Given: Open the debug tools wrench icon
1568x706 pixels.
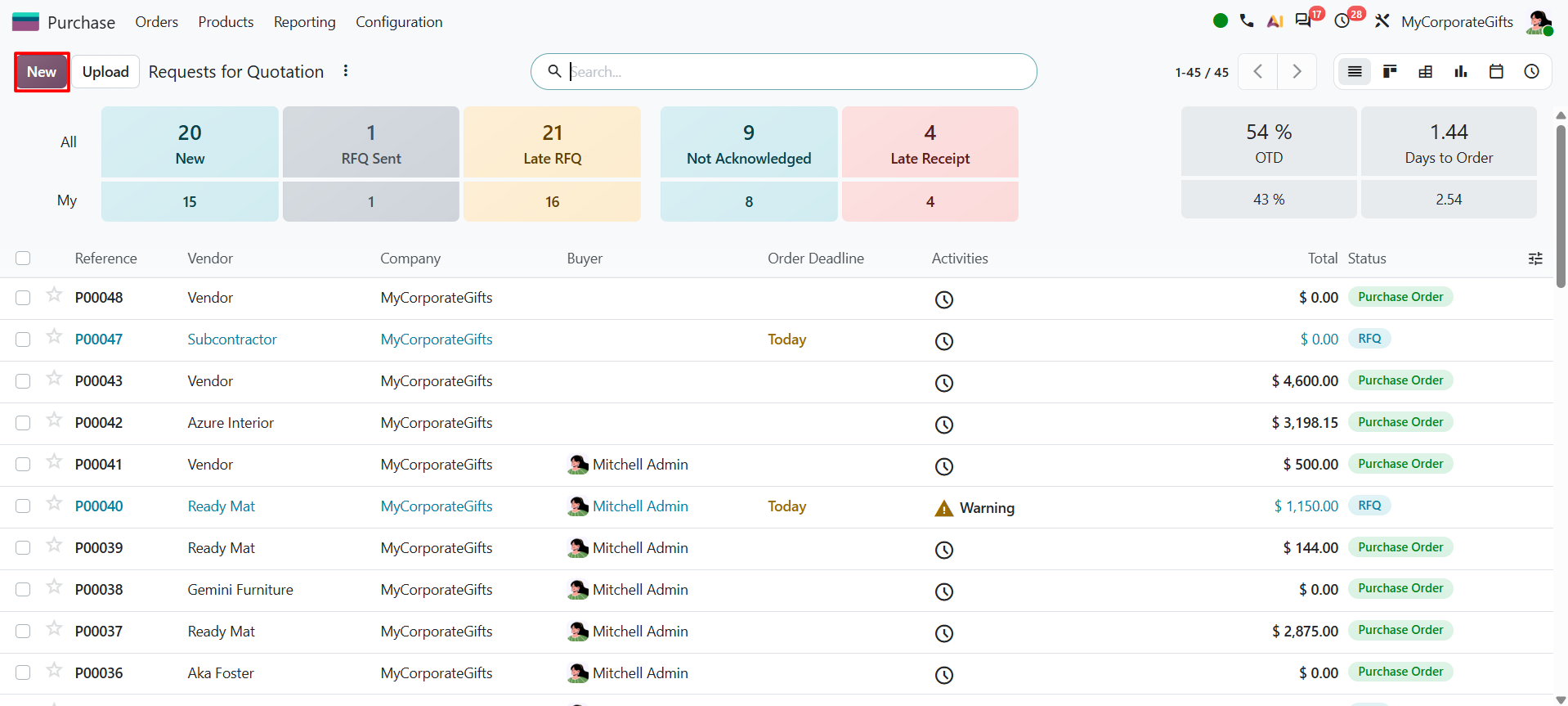Looking at the screenshot, I should tap(1382, 21).
